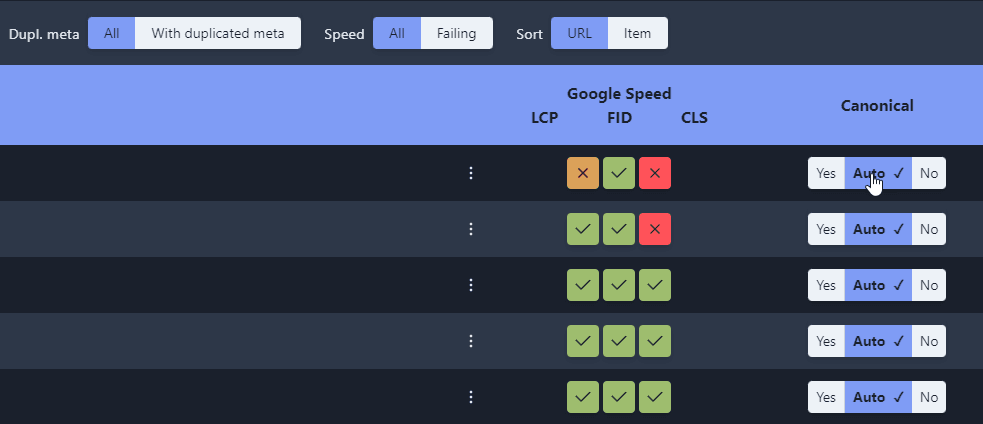Image resolution: width=983 pixels, height=424 pixels.
Task: Click the orange LCP warning icon in first row
Action: 583,173
